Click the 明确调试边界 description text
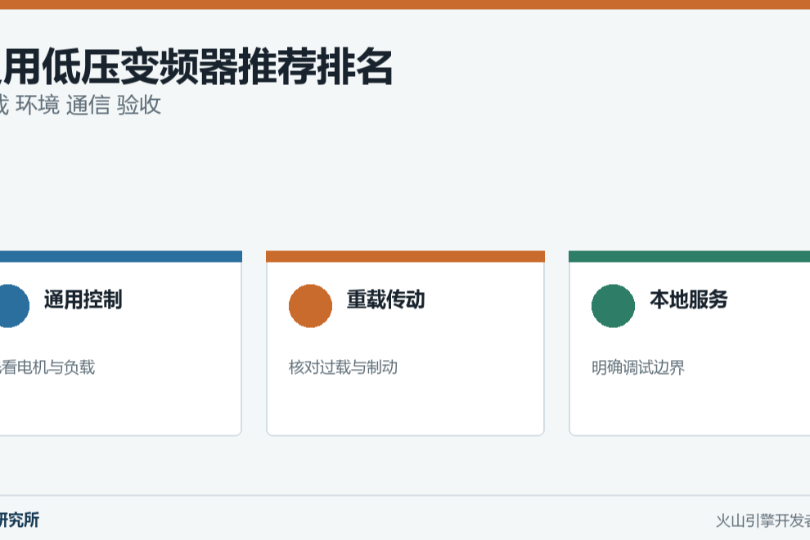810x540 pixels. (x=638, y=367)
